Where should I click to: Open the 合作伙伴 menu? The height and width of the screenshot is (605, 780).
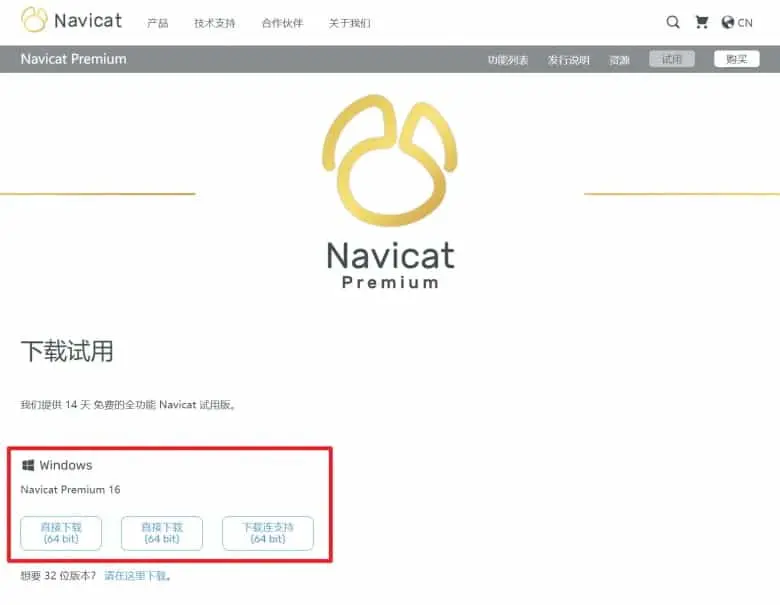(282, 23)
